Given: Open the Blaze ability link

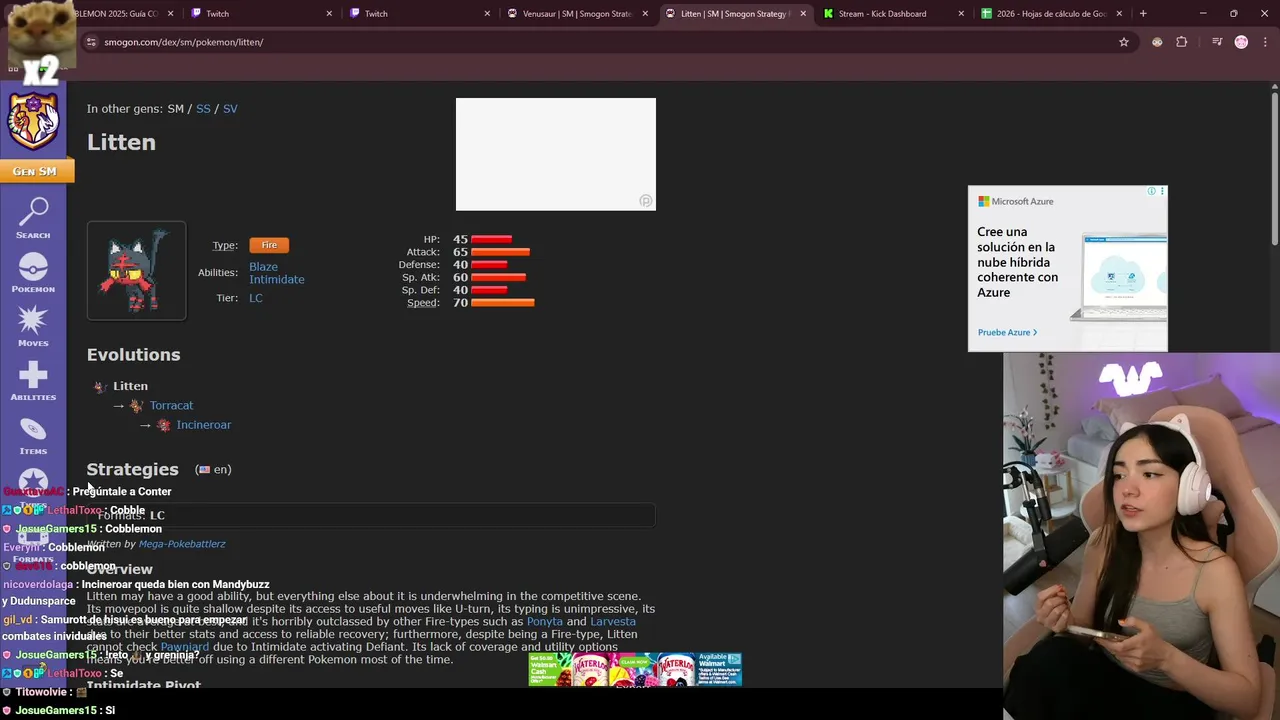Looking at the screenshot, I should (x=263, y=266).
